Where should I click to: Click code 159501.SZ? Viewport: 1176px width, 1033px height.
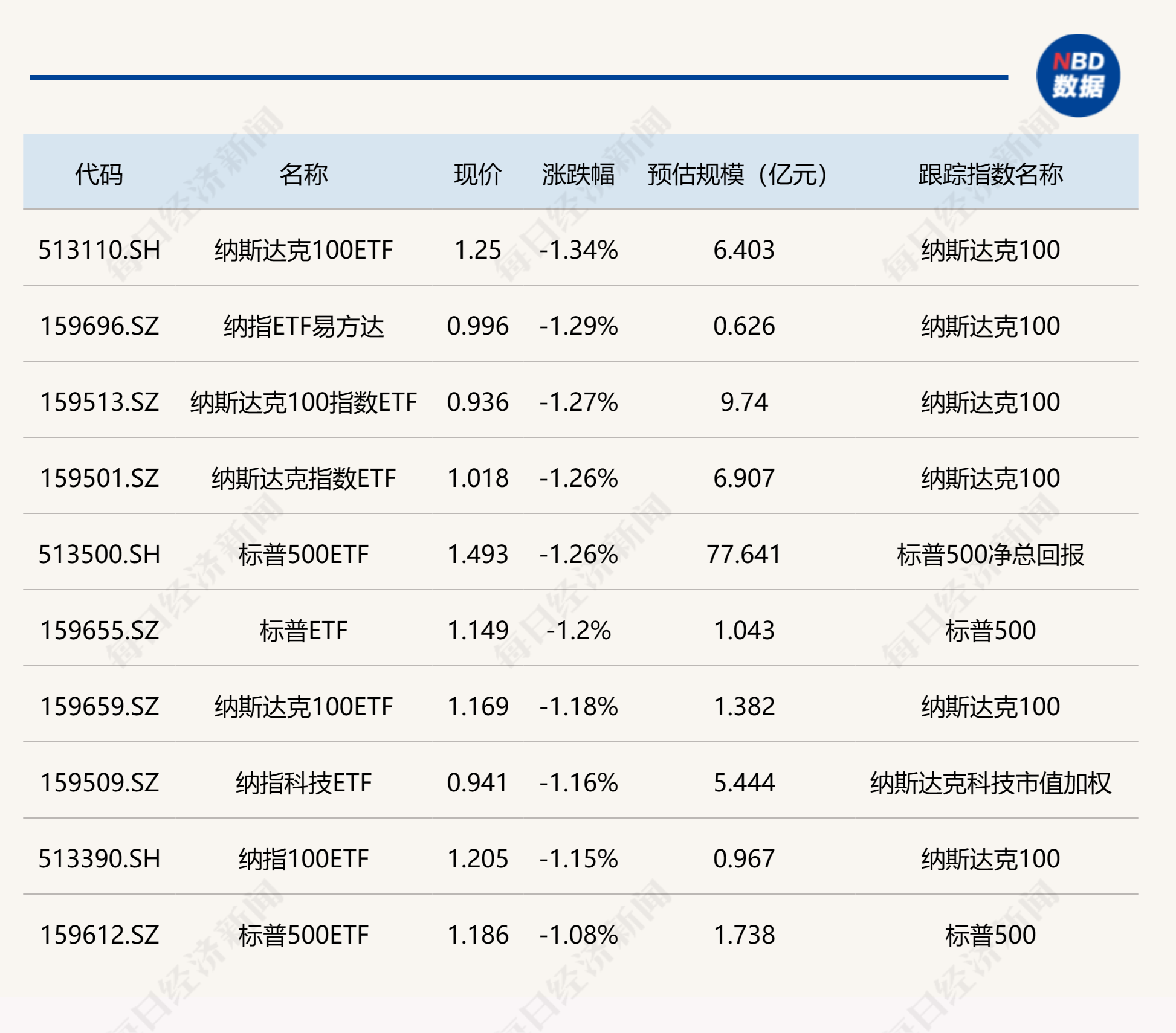coord(99,478)
